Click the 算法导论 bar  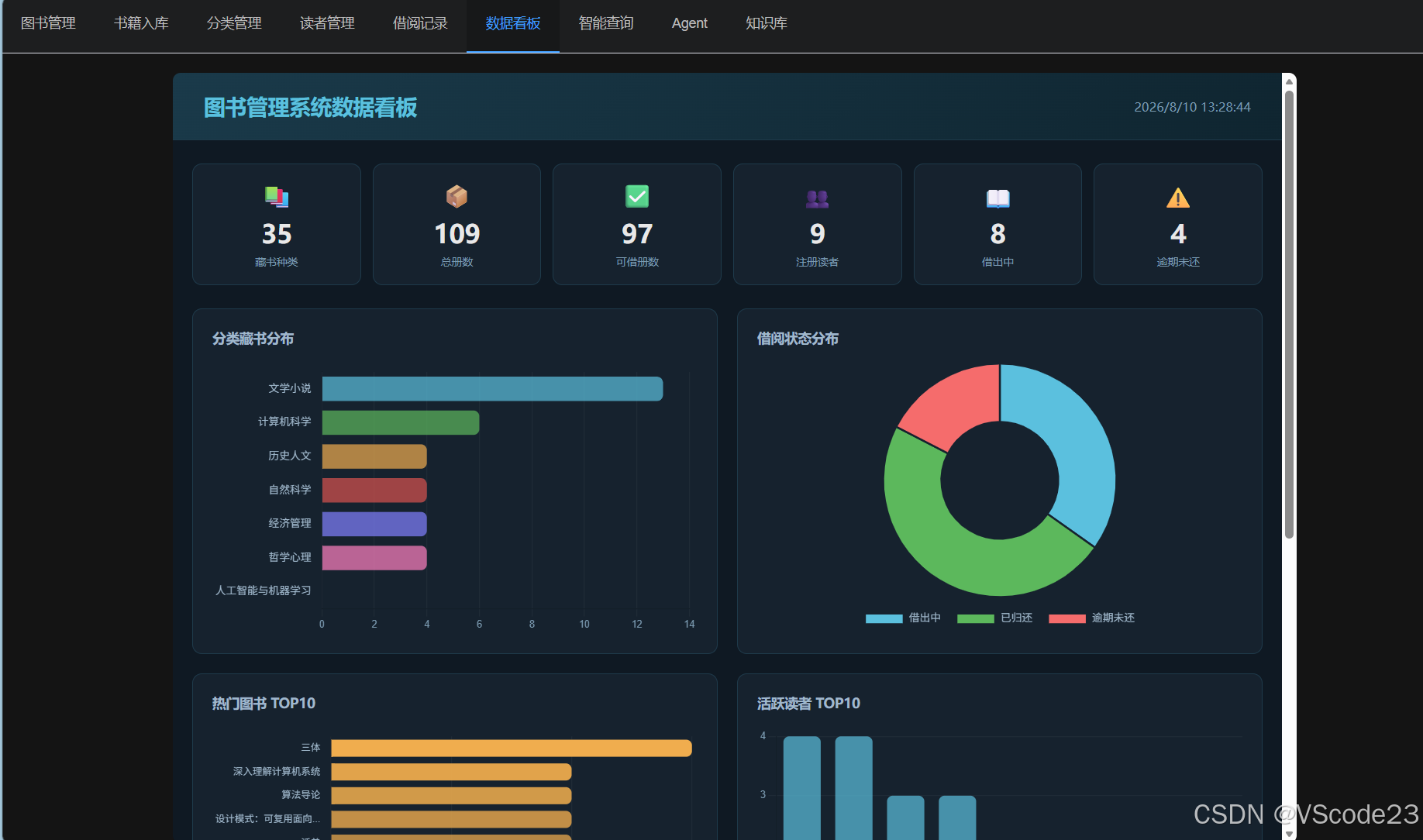[451, 795]
